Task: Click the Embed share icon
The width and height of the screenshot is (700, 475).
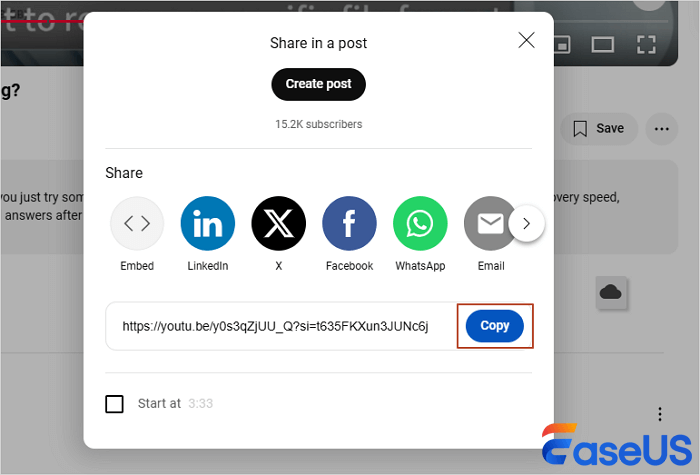Action: pos(137,223)
